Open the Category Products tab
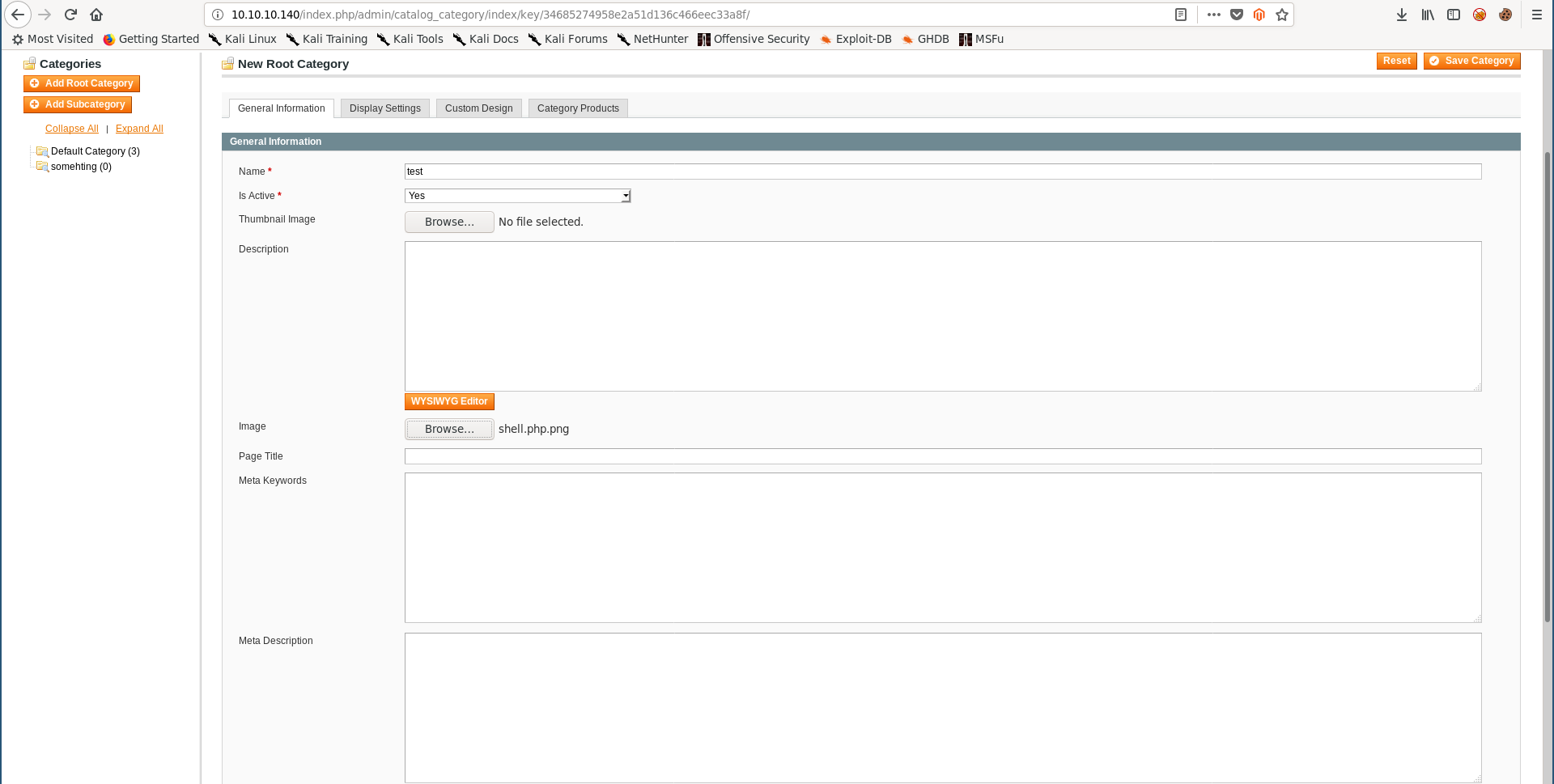This screenshot has height=784, width=1554. click(x=578, y=108)
